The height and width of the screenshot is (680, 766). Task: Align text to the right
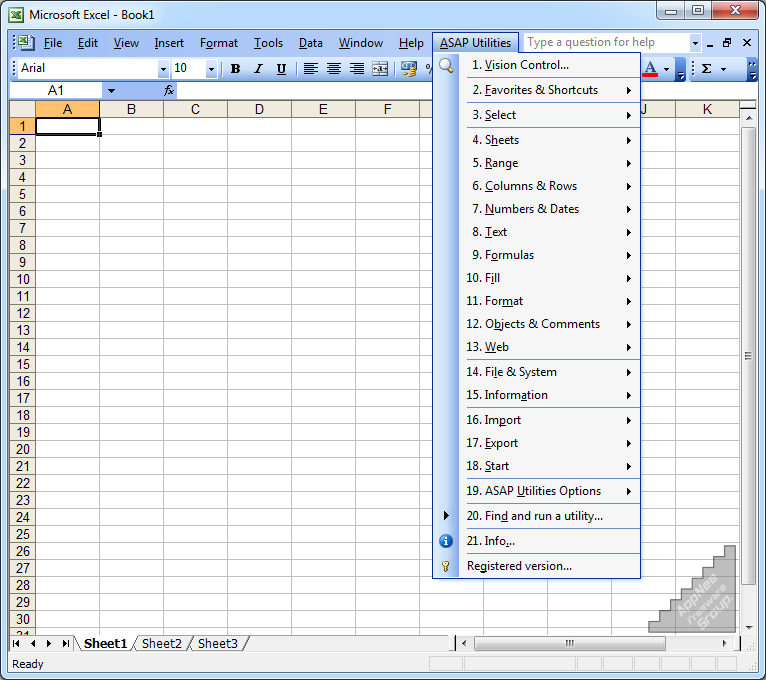point(357,69)
